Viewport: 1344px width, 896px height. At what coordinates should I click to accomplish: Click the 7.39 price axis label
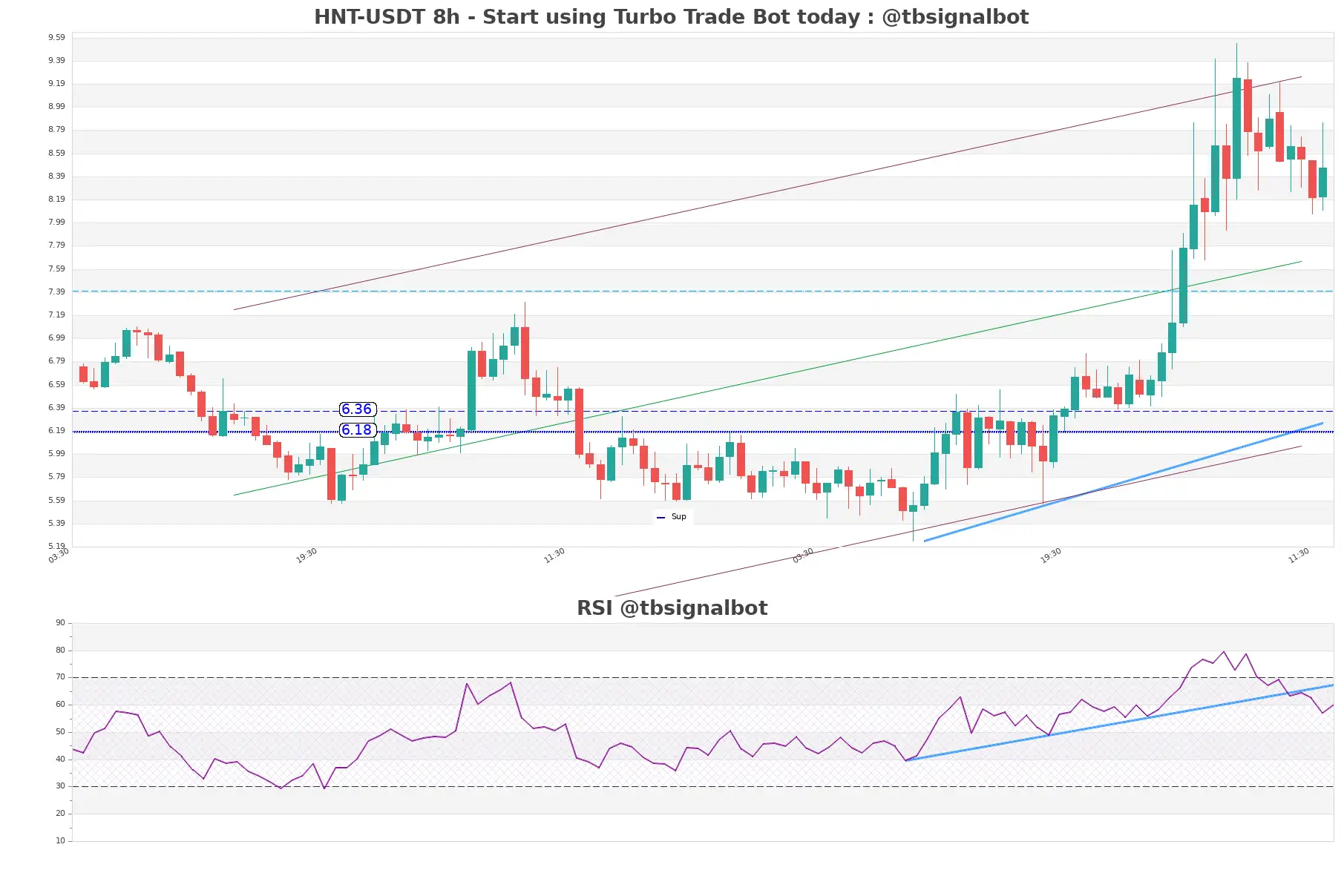pyautogui.click(x=56, y=291)
